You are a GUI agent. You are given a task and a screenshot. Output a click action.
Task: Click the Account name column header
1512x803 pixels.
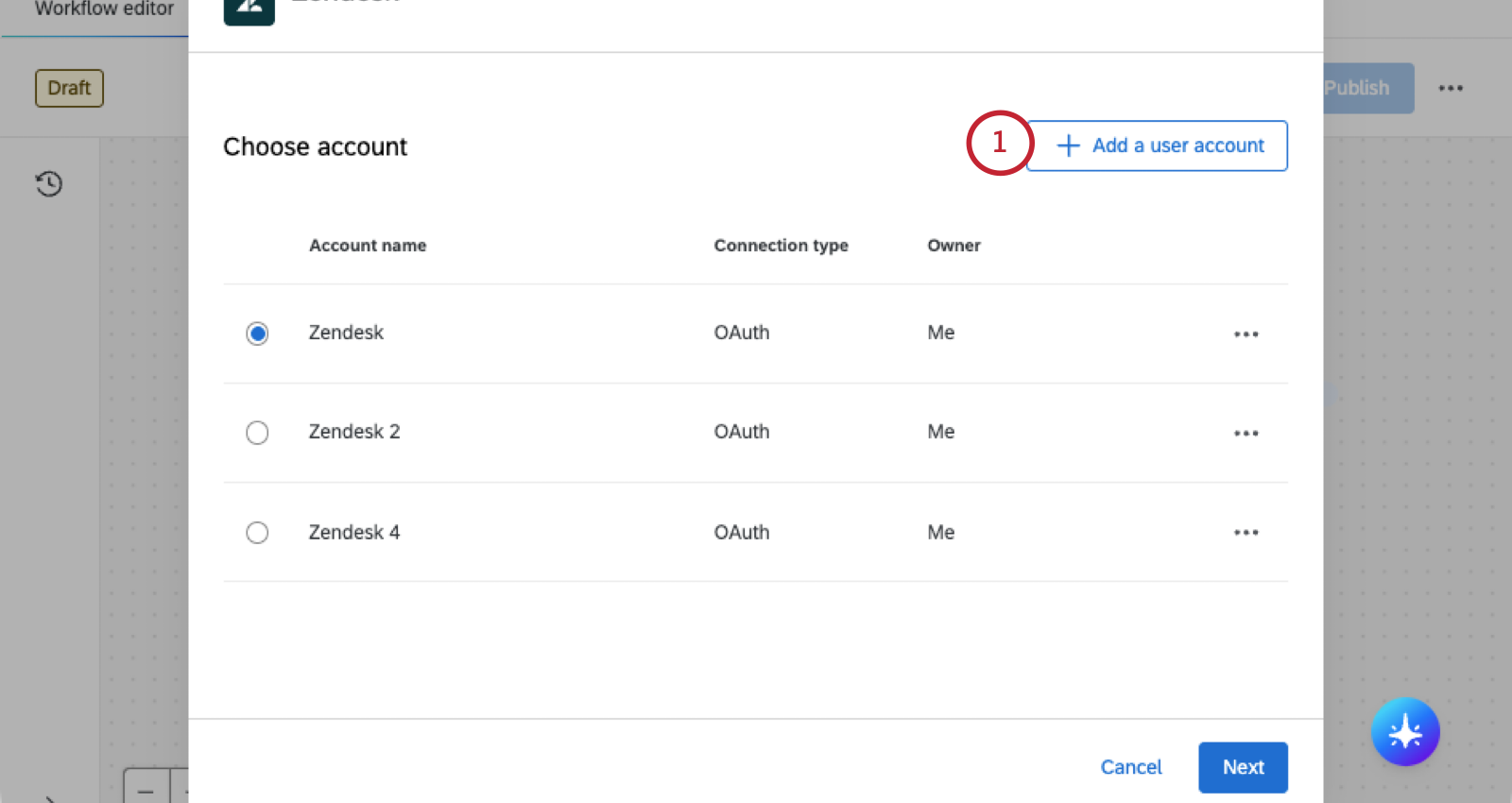[368, 246]
